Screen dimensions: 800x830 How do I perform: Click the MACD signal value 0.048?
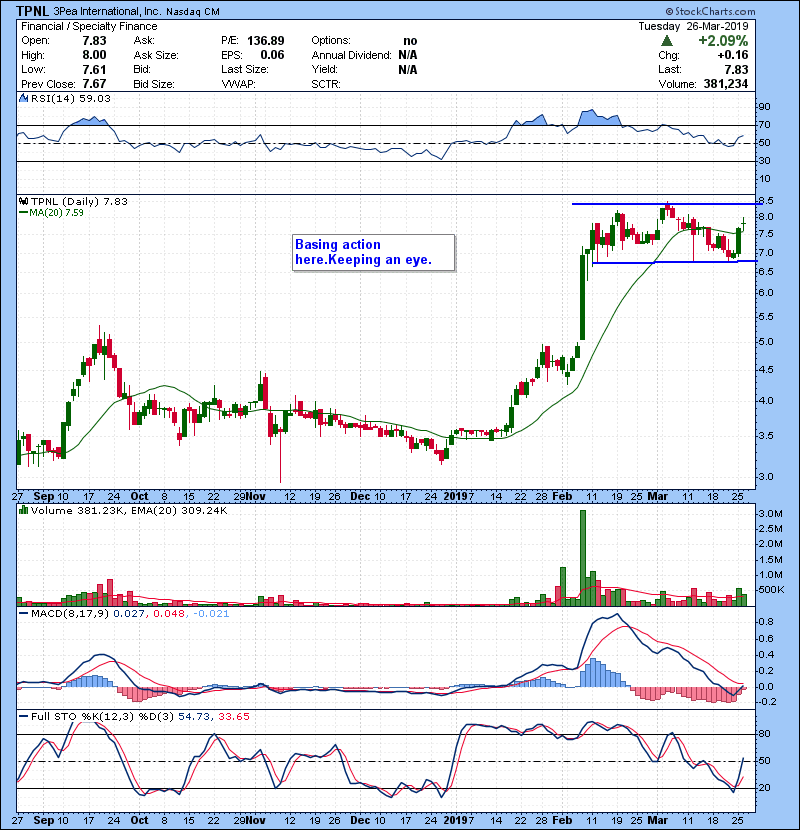click(x=169, y=614)
